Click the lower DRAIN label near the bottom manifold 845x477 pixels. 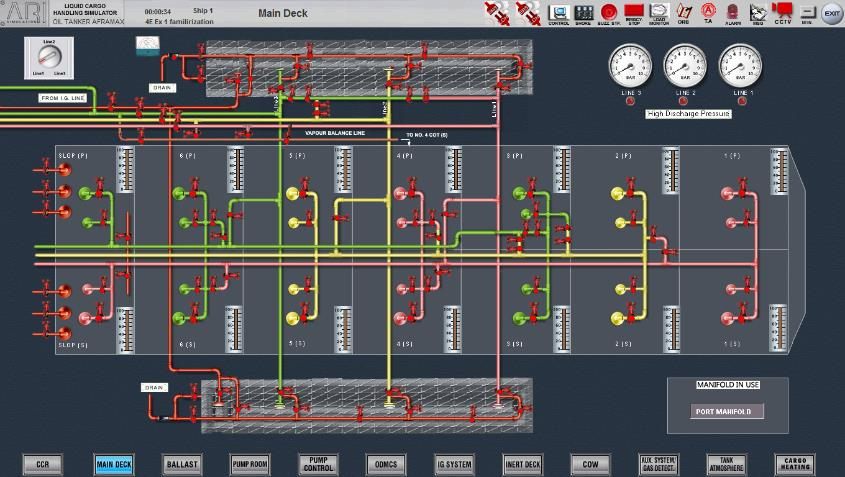154,388
